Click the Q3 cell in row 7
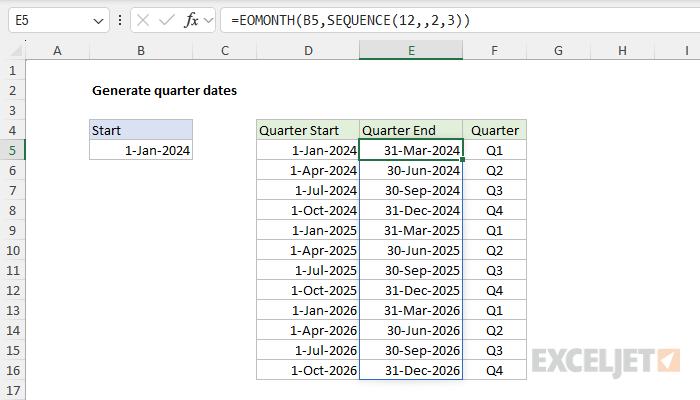 pyautogui.click(x=495, y=190)
